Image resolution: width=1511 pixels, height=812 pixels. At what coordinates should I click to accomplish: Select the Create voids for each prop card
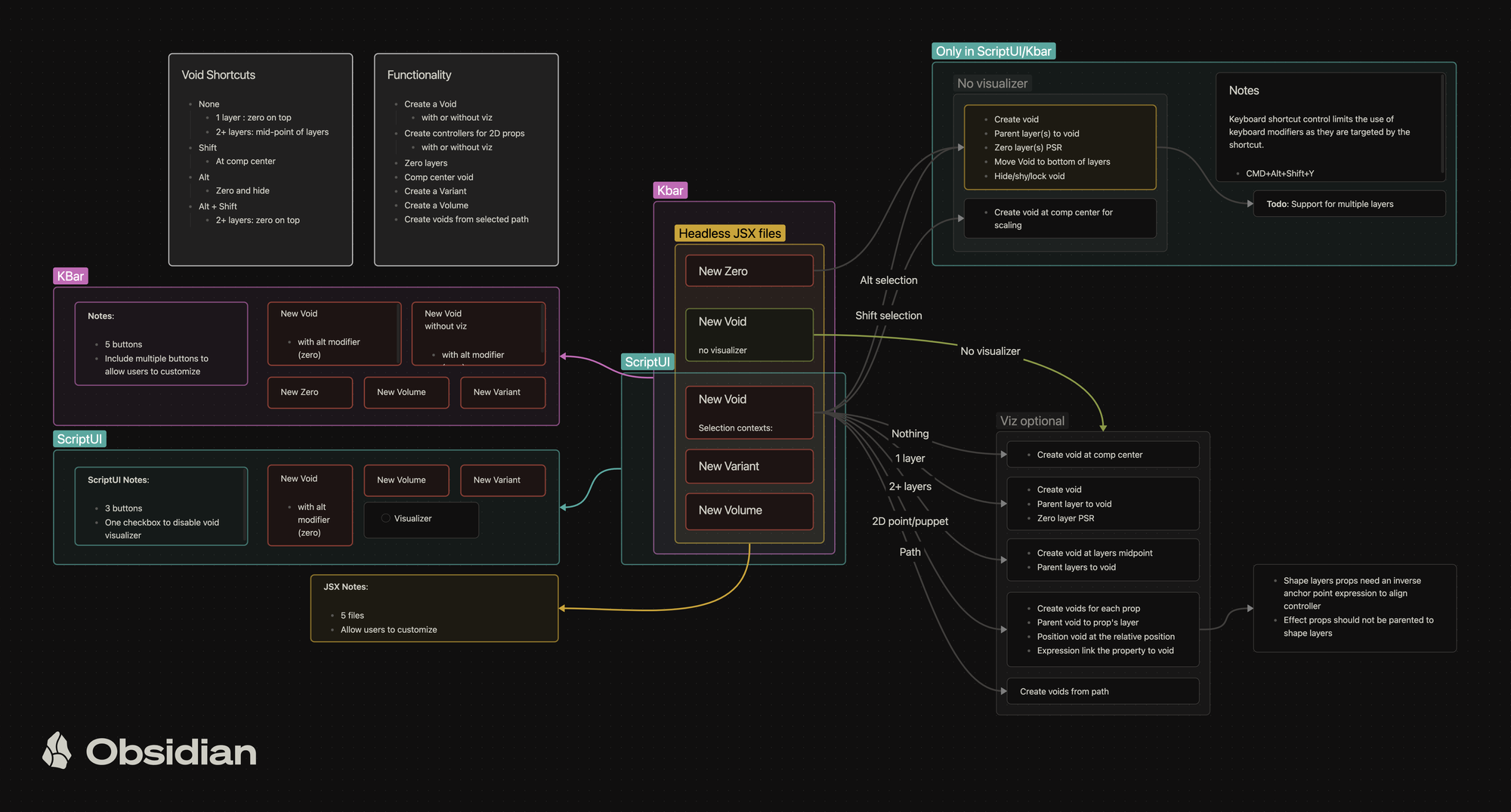1103,629
